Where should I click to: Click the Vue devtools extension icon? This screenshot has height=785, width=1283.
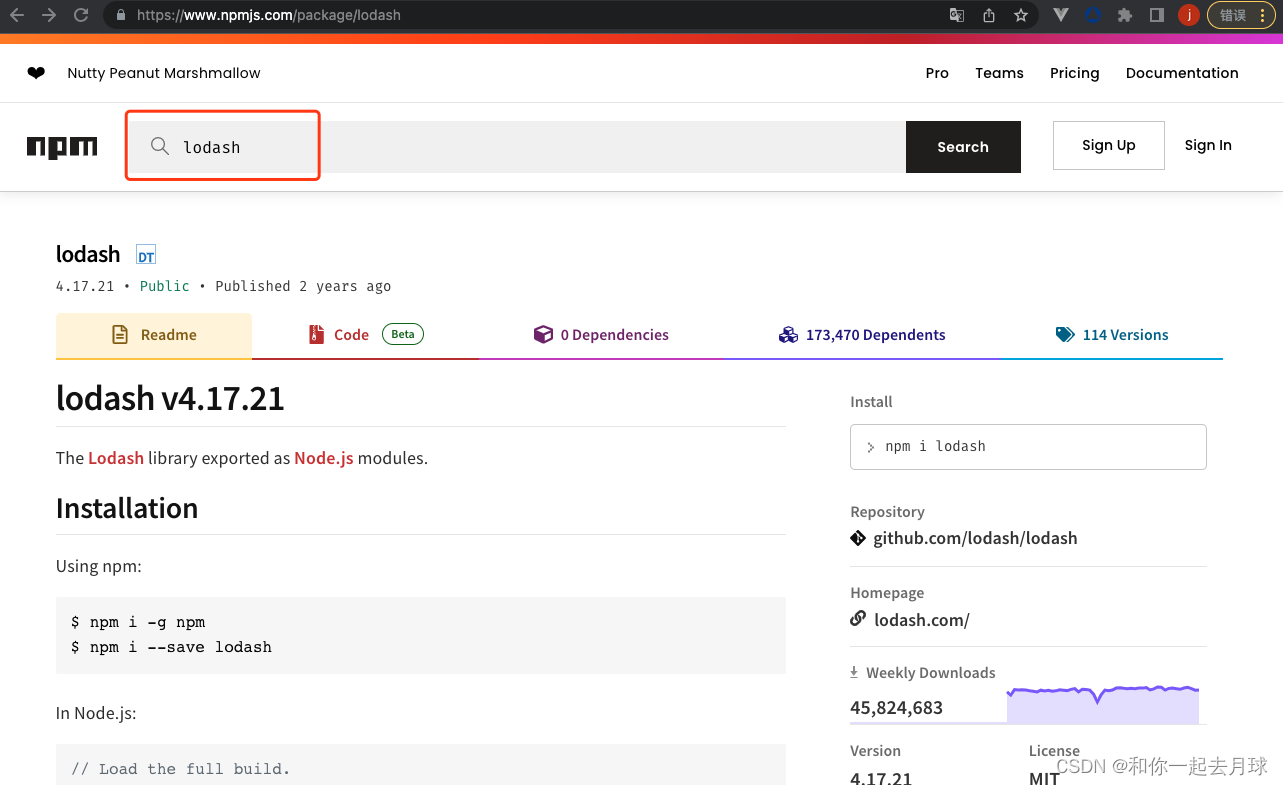pos(1061,15)
